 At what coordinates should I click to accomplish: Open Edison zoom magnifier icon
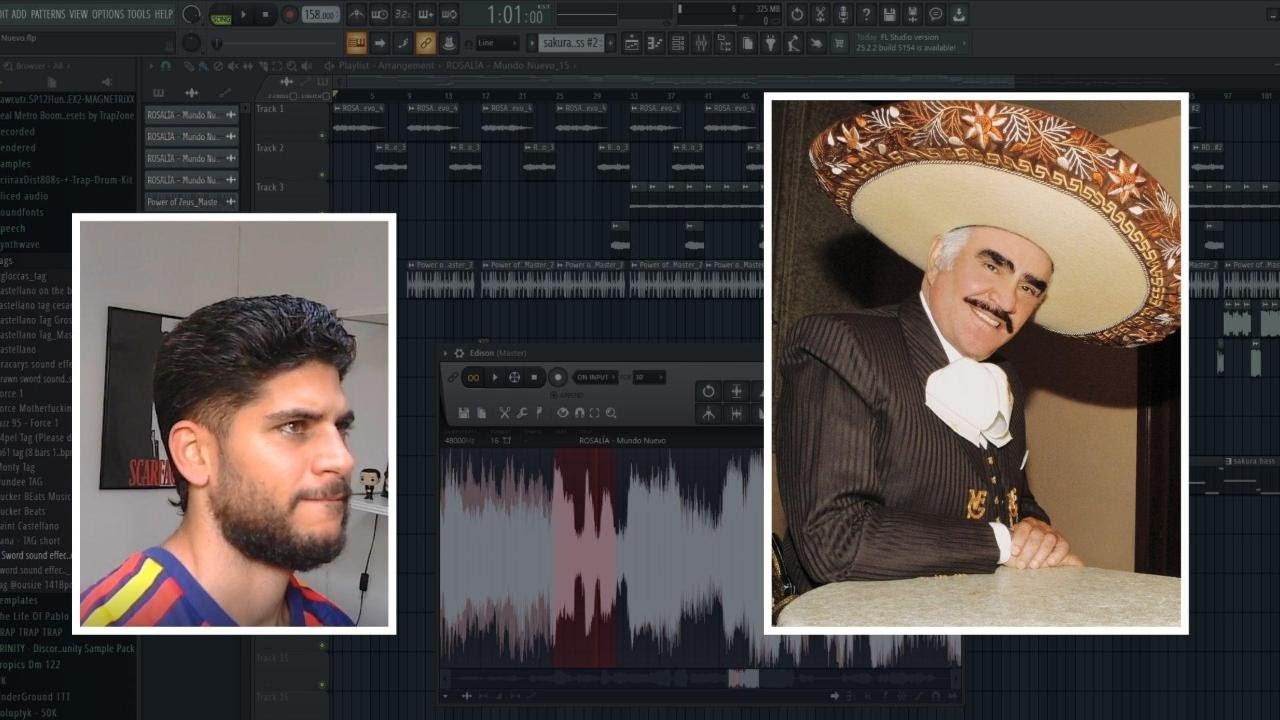611,413
